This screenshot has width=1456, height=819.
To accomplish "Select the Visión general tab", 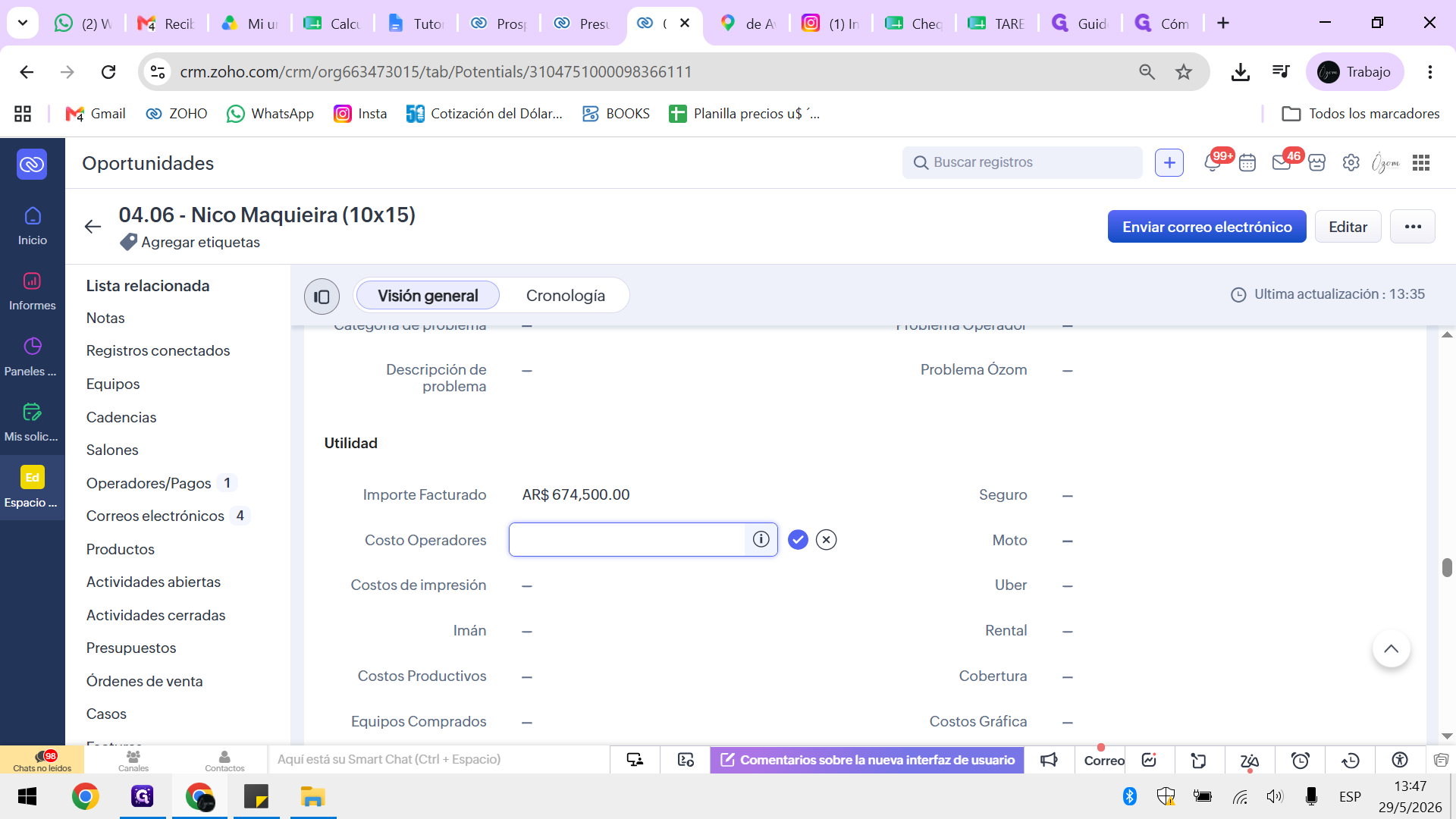I will 428,296.
